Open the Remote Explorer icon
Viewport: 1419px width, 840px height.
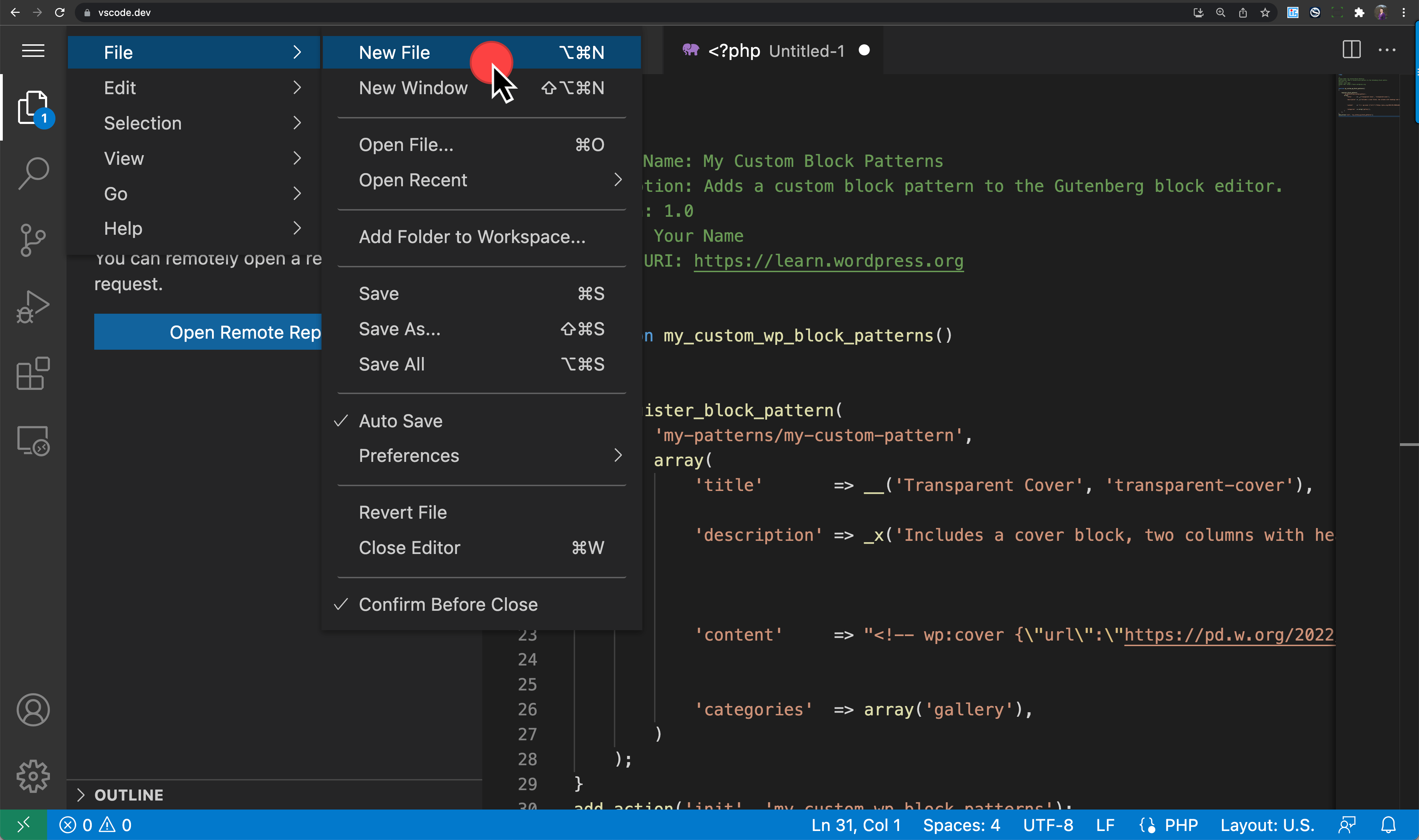point(33,440)
